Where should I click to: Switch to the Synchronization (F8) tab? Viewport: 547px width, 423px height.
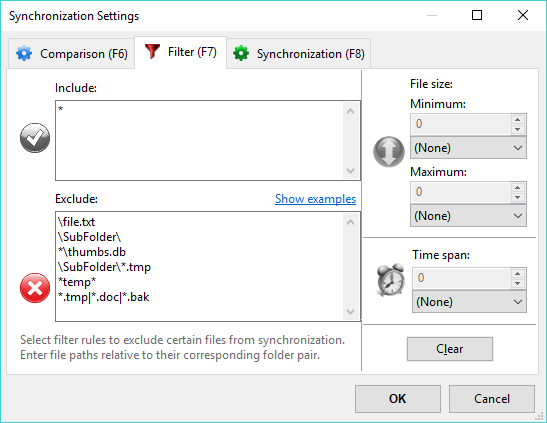point(299,53)
